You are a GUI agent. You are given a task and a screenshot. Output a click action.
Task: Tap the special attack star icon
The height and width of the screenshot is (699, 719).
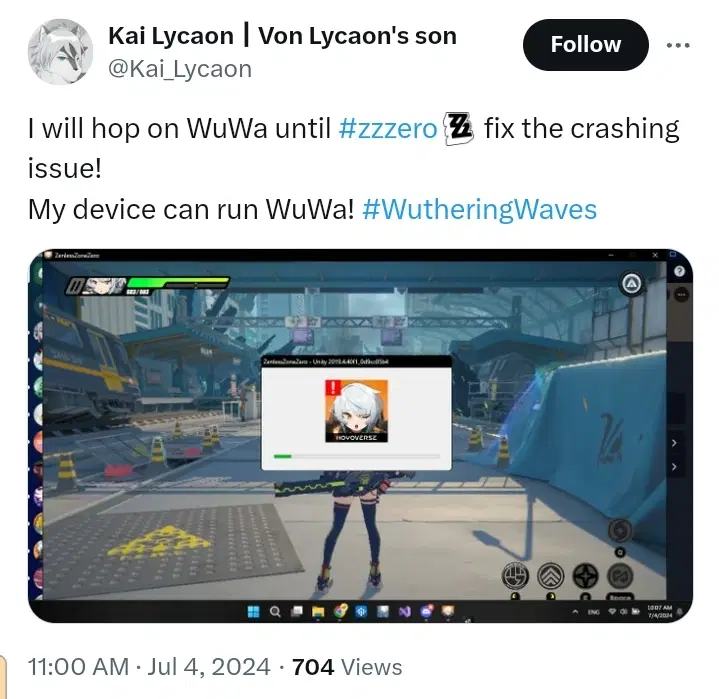pyautogui.click(x=586, y=577)
